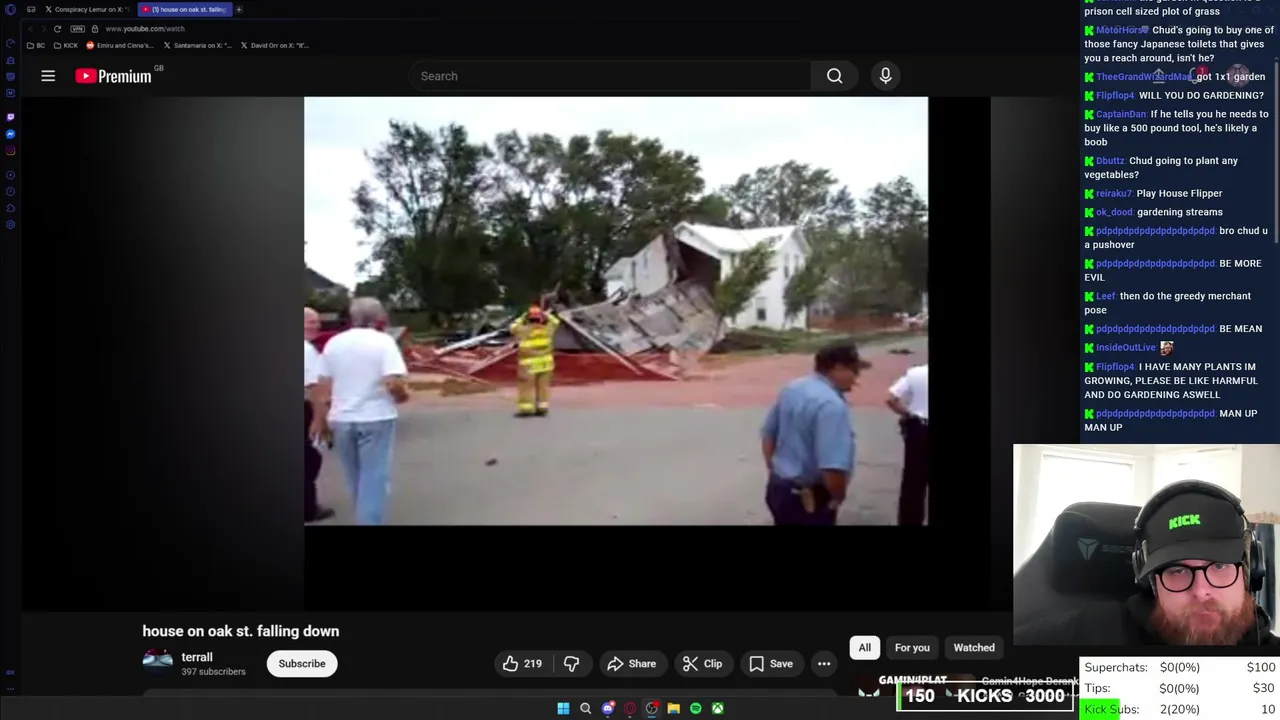Dislike the video with thumbs down icon

tap(571, 664)
